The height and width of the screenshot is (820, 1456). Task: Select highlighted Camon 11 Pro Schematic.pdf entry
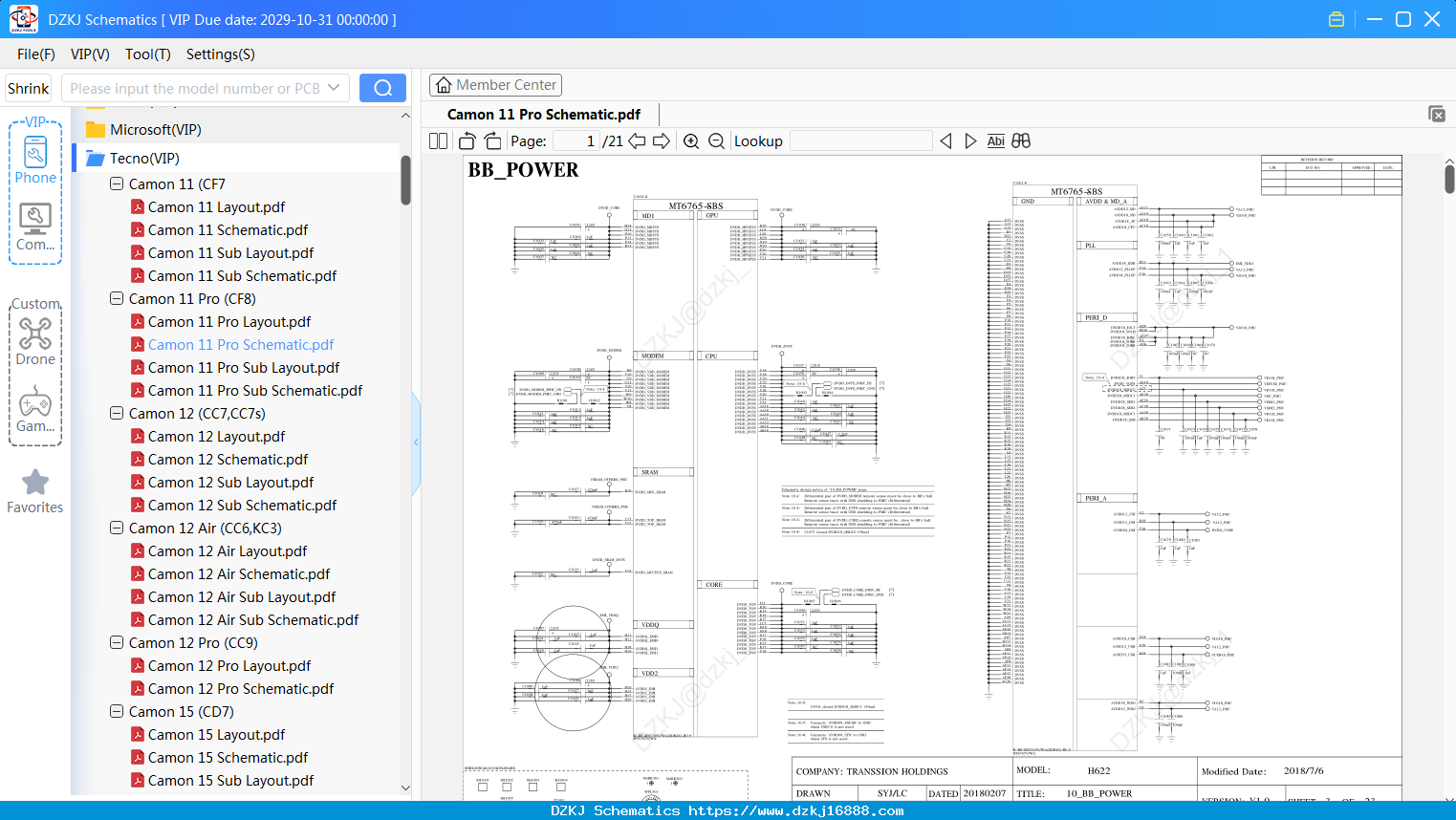[241, 344]
